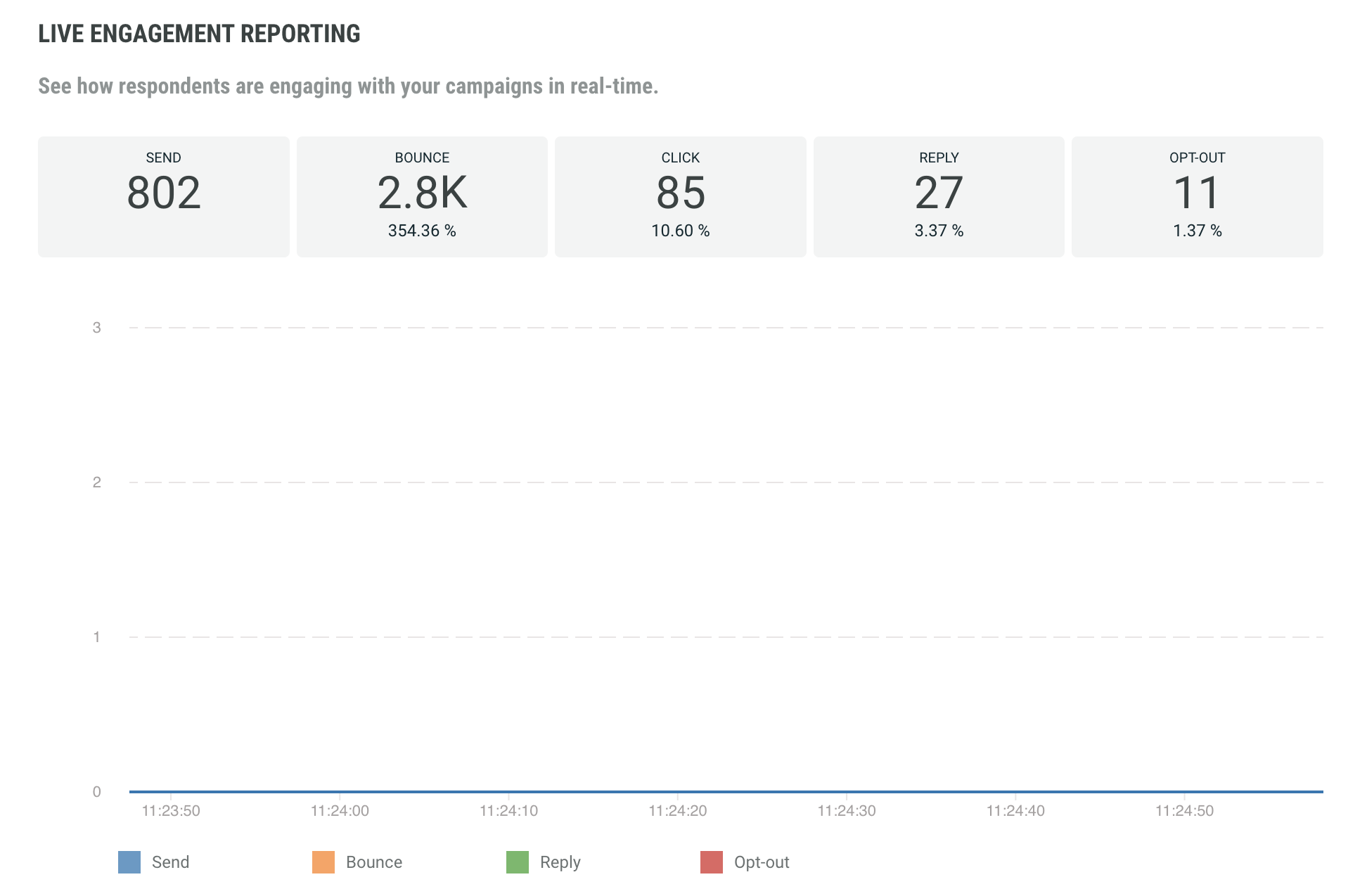Click the 354.36 % bounce rate text
The image size is (1367, 896).
click(422, 231)
